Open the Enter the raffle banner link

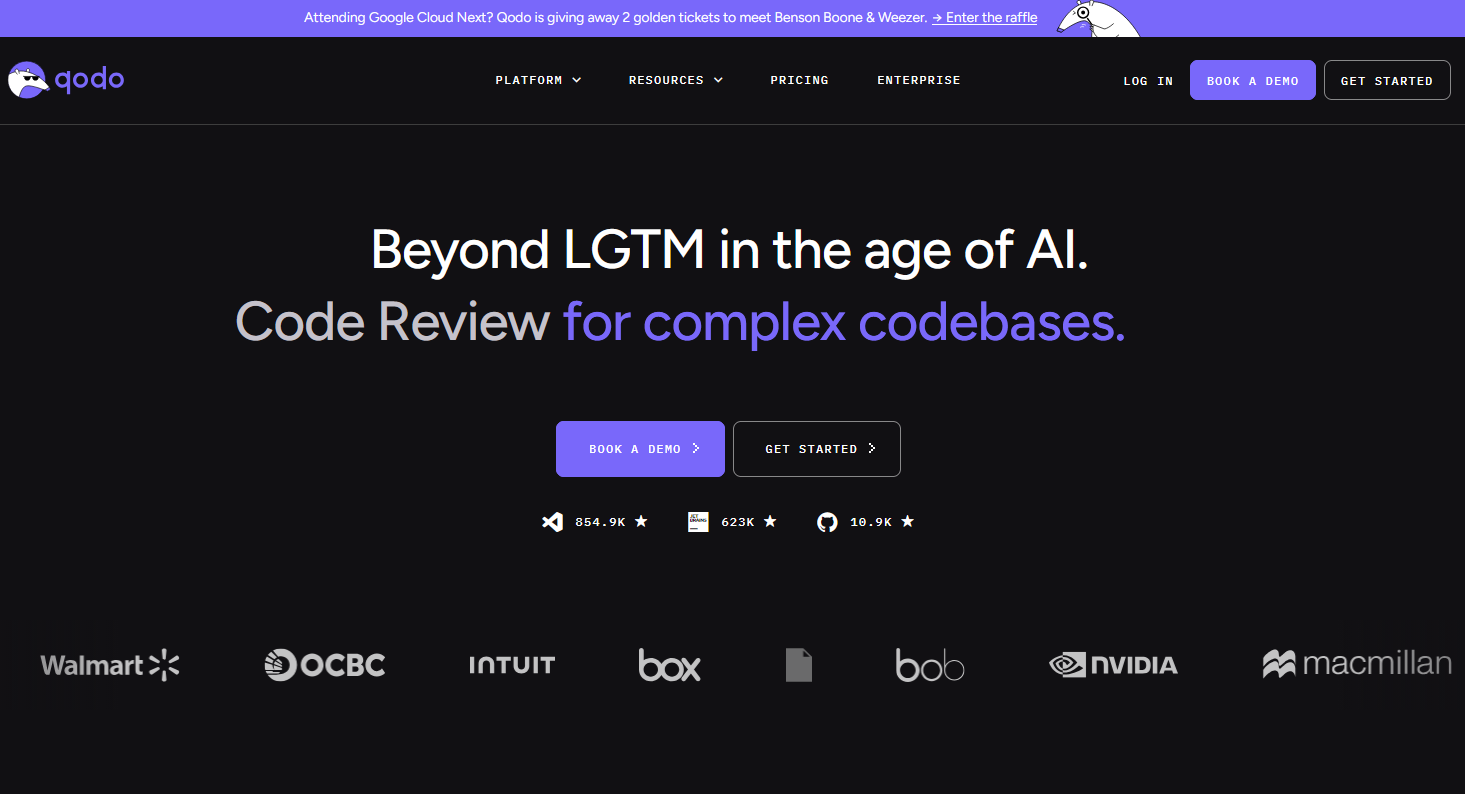(x=984, y=18)
